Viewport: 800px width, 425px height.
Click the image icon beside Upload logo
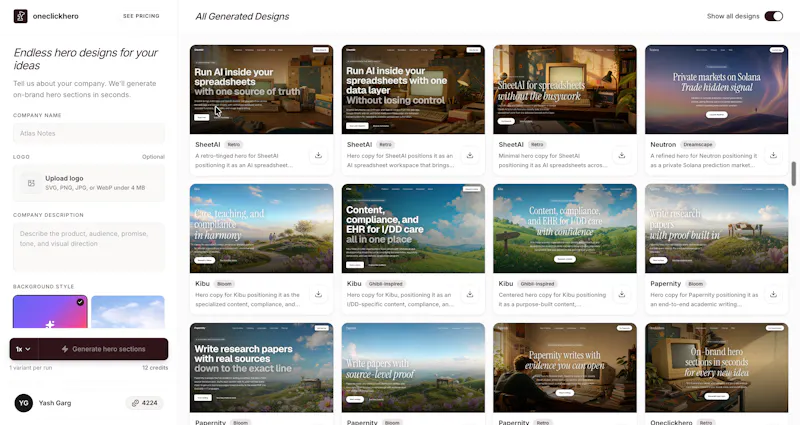tap(31, 183)
